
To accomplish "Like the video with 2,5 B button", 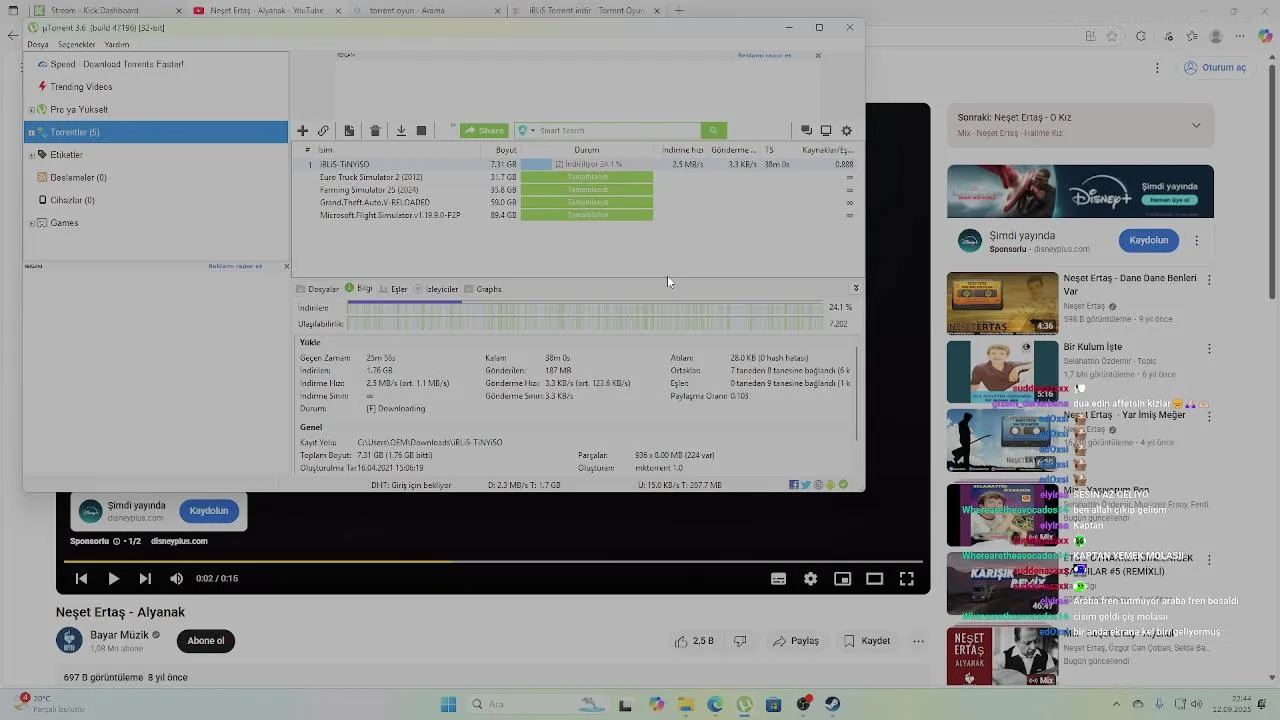I will (695, 641).
